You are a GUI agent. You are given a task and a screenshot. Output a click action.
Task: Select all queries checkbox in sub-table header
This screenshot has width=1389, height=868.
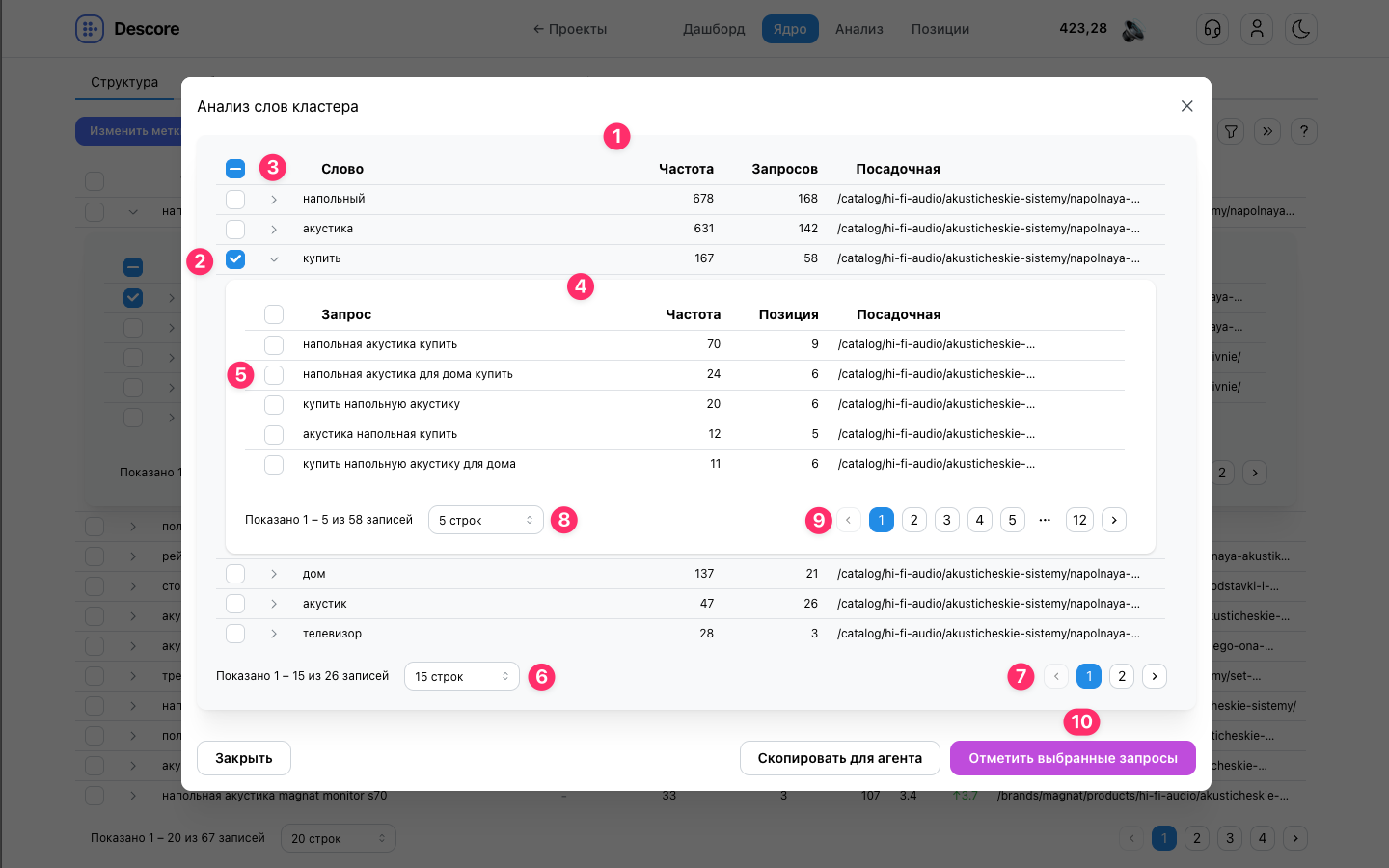point(274,314)
